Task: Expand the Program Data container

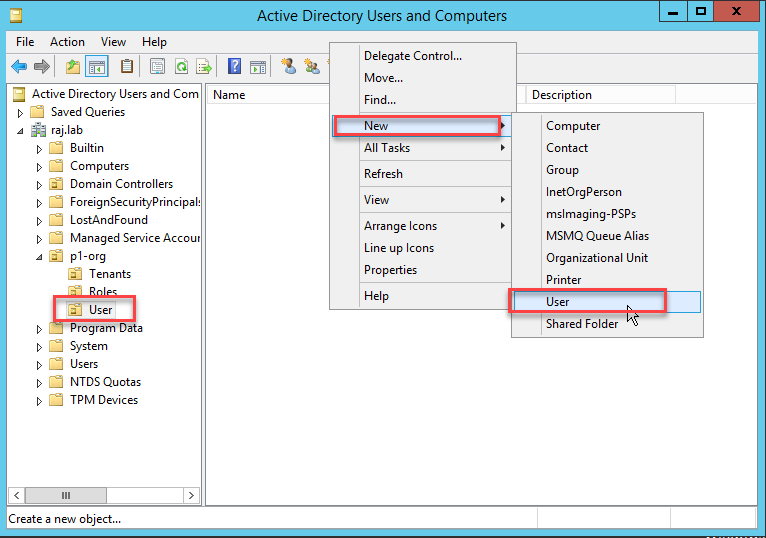Action: tap(39, 329)
